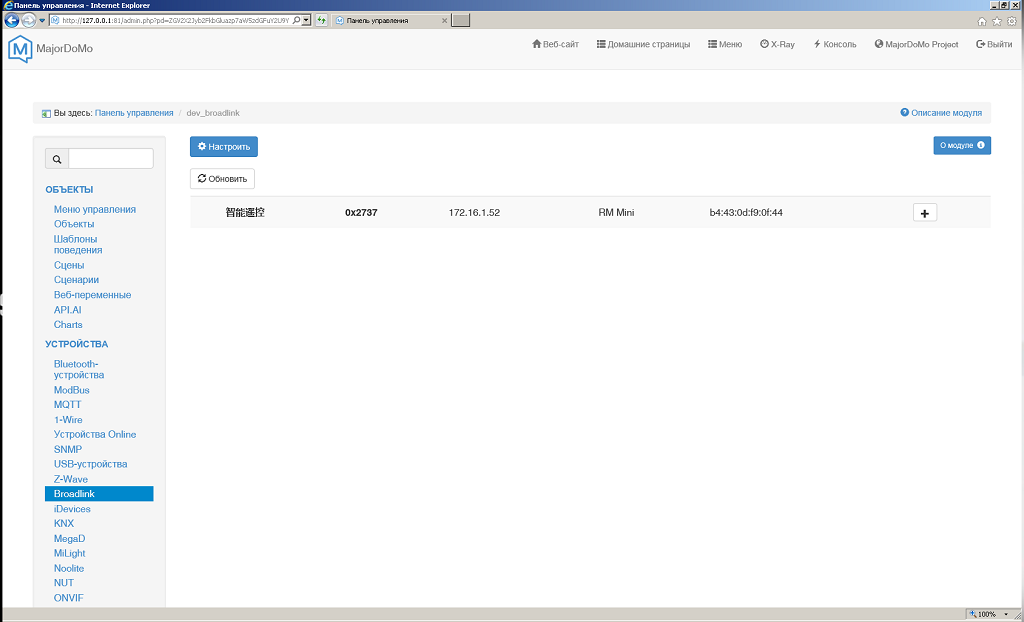Open IE tools gear icon
1024x622 pixels.
[x=1012, y=21]
